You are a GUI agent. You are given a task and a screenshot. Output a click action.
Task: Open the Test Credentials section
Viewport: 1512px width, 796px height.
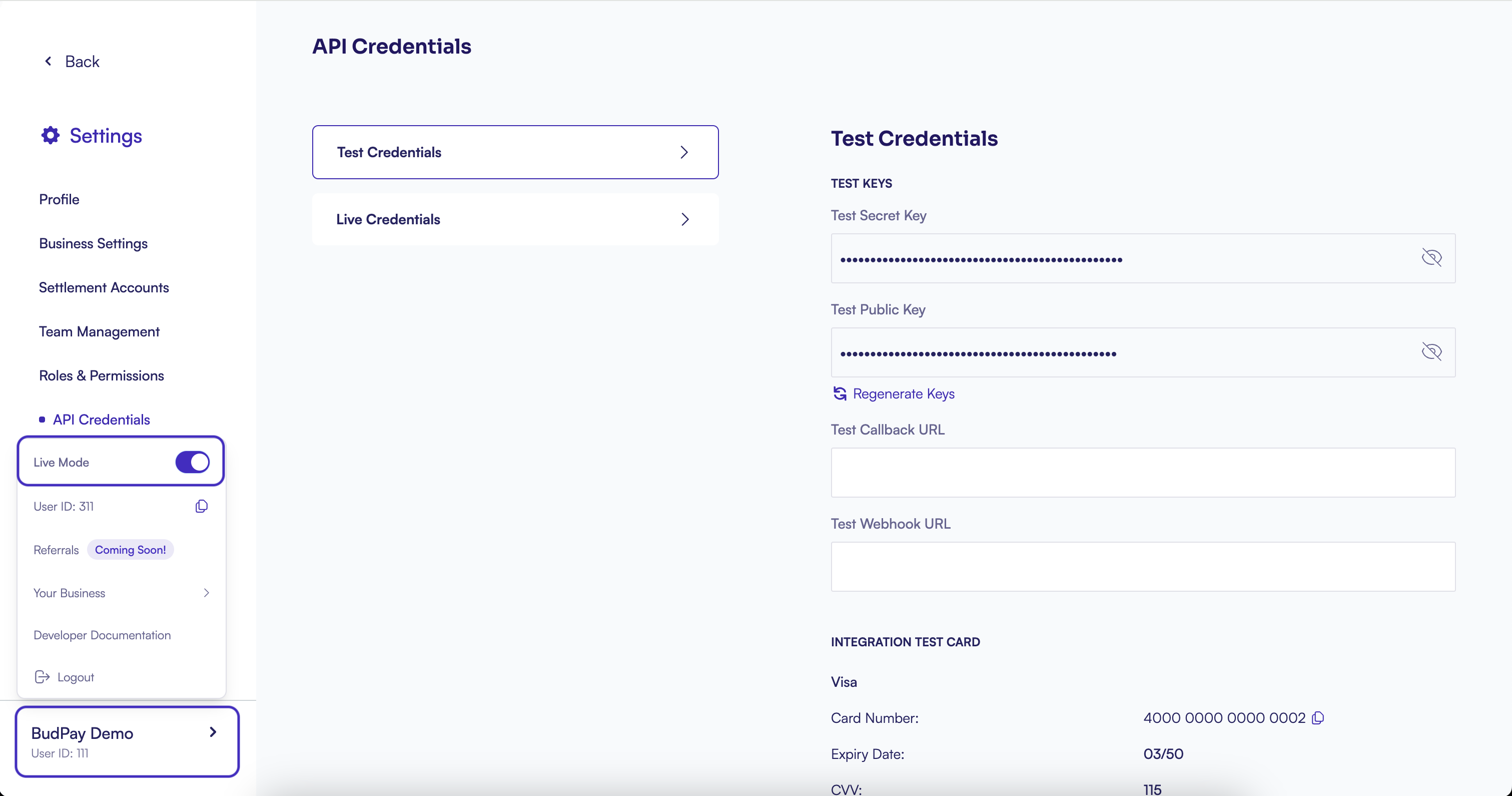pyautogui.click(x=515, y=152)
